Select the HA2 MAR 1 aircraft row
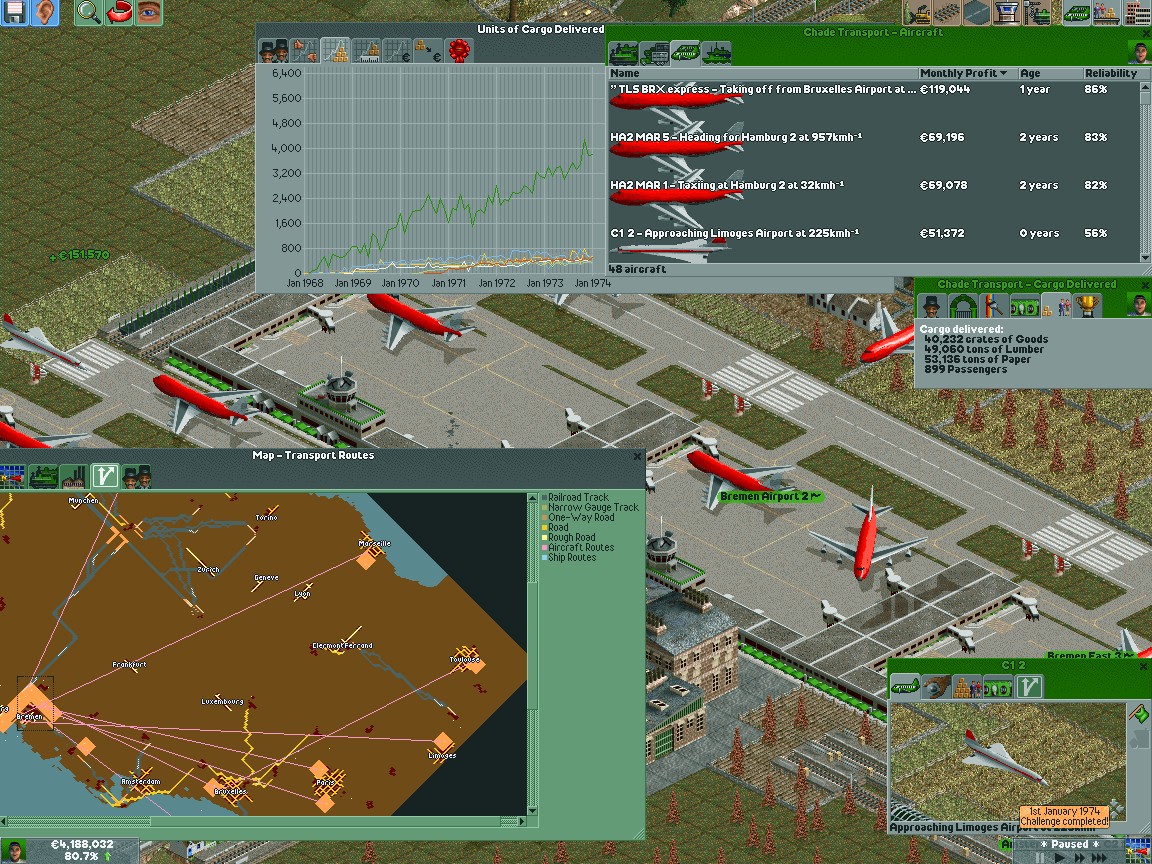Viewport: 1152px width, 864px height. click(x=874, y=200)
